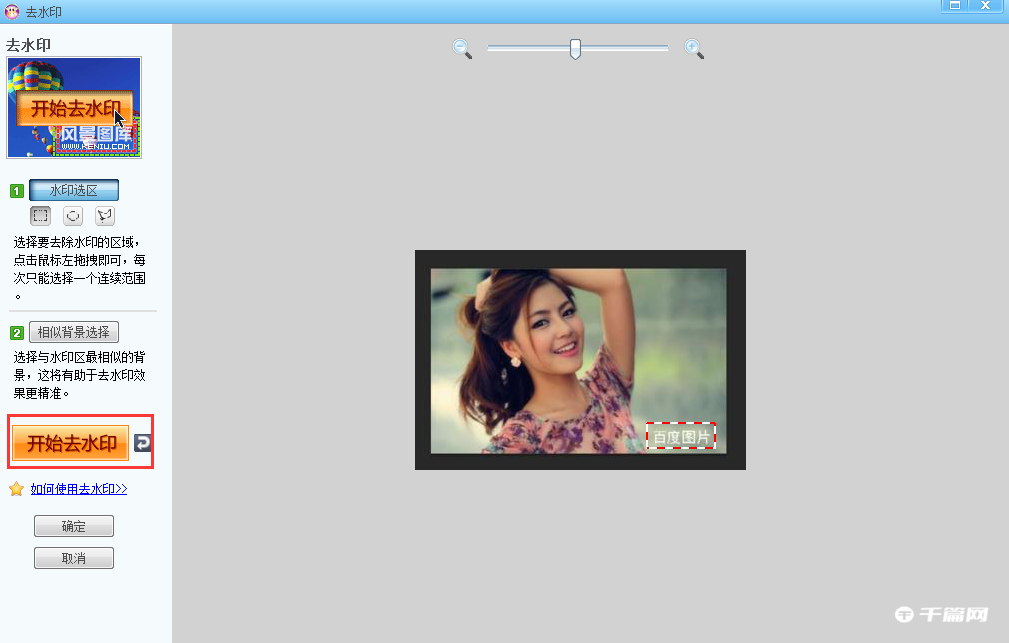Open the 如何使用去水印>> help link

(x=79, y=489)
